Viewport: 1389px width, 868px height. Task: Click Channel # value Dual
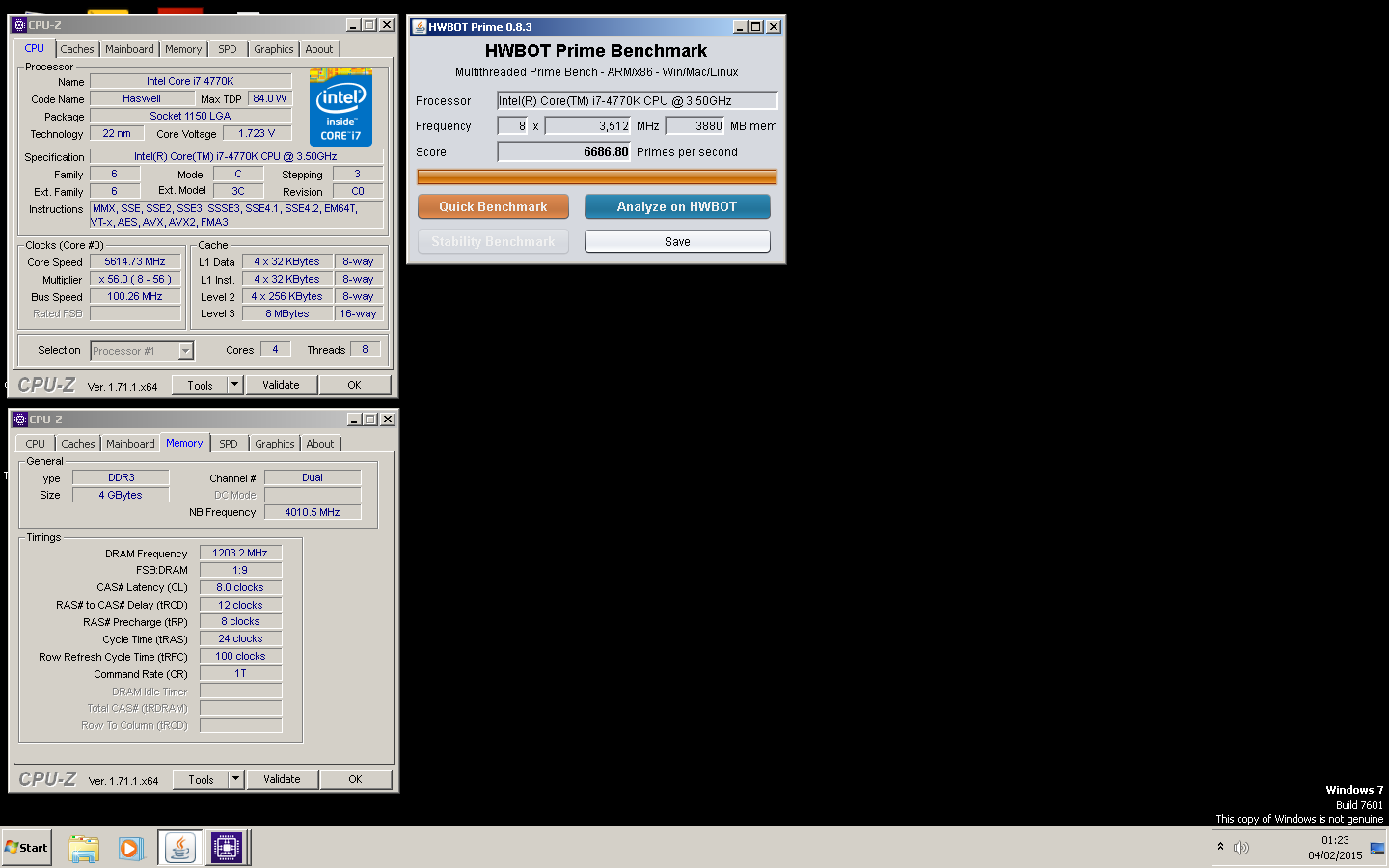313,477
